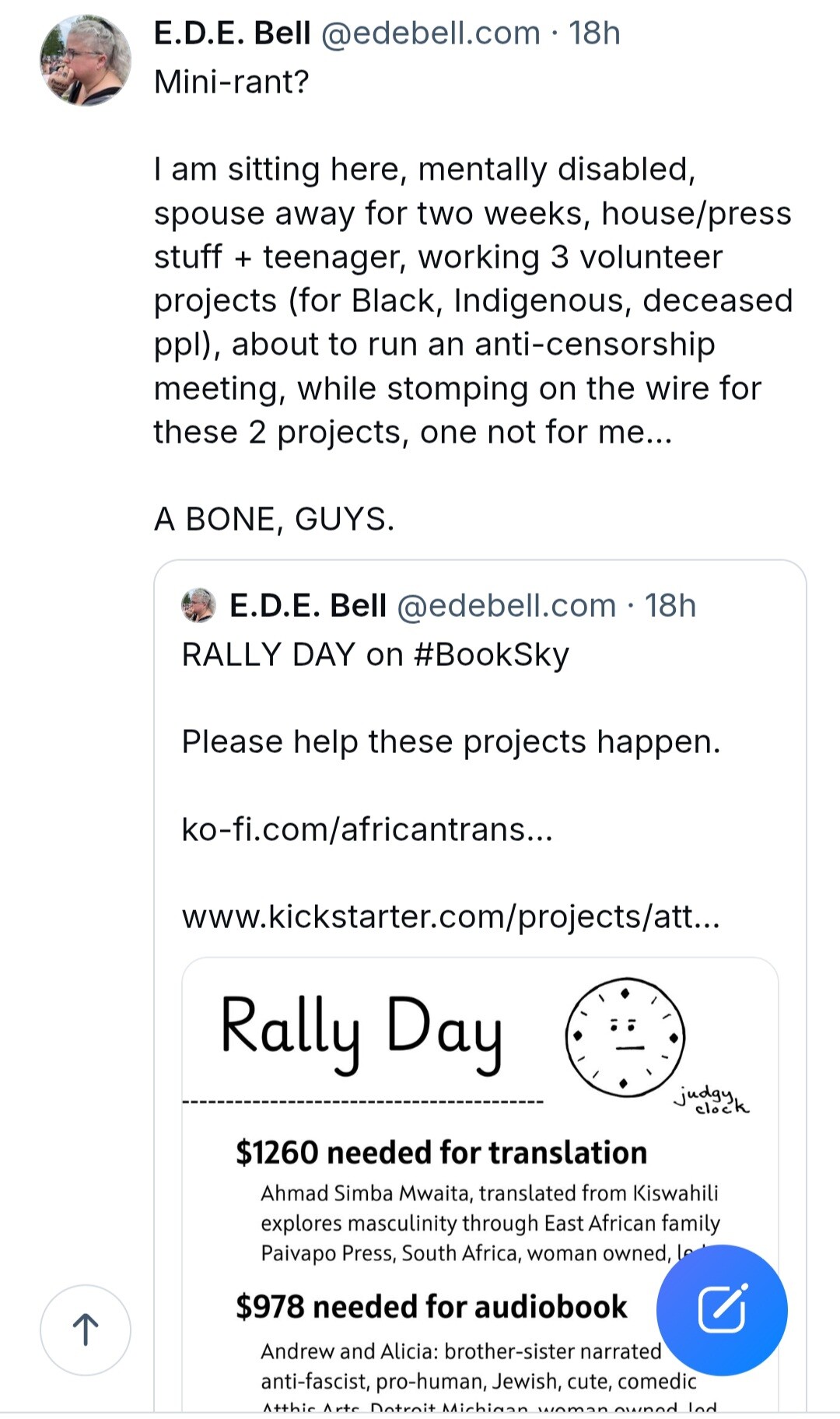Tap the small avatar in quoted post
Screen dimensions: 840x1419
click(198, 605)
